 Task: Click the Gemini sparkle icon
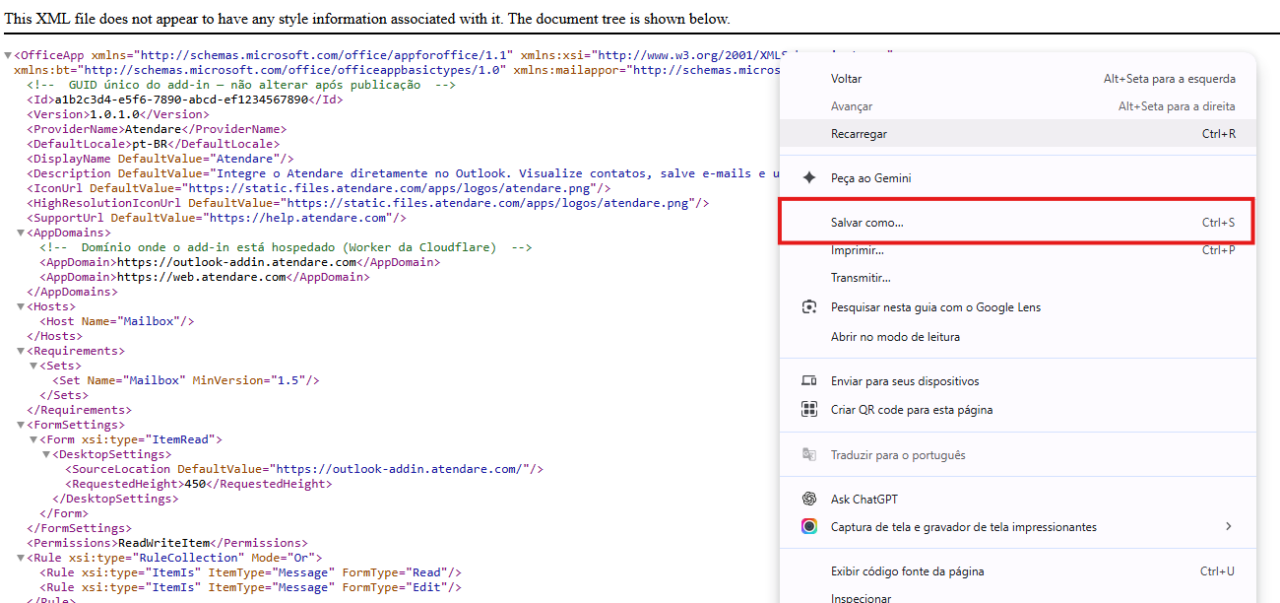(810, 177)
